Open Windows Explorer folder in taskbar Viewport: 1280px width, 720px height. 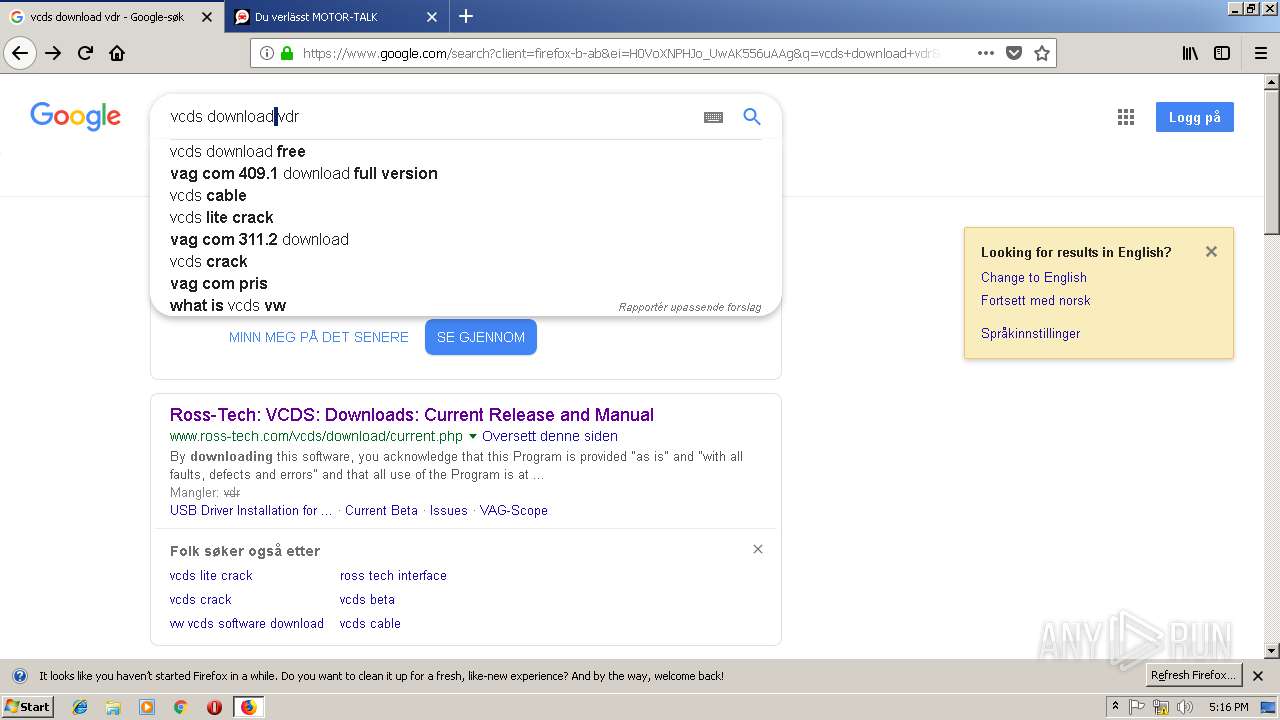coord(113,707)
